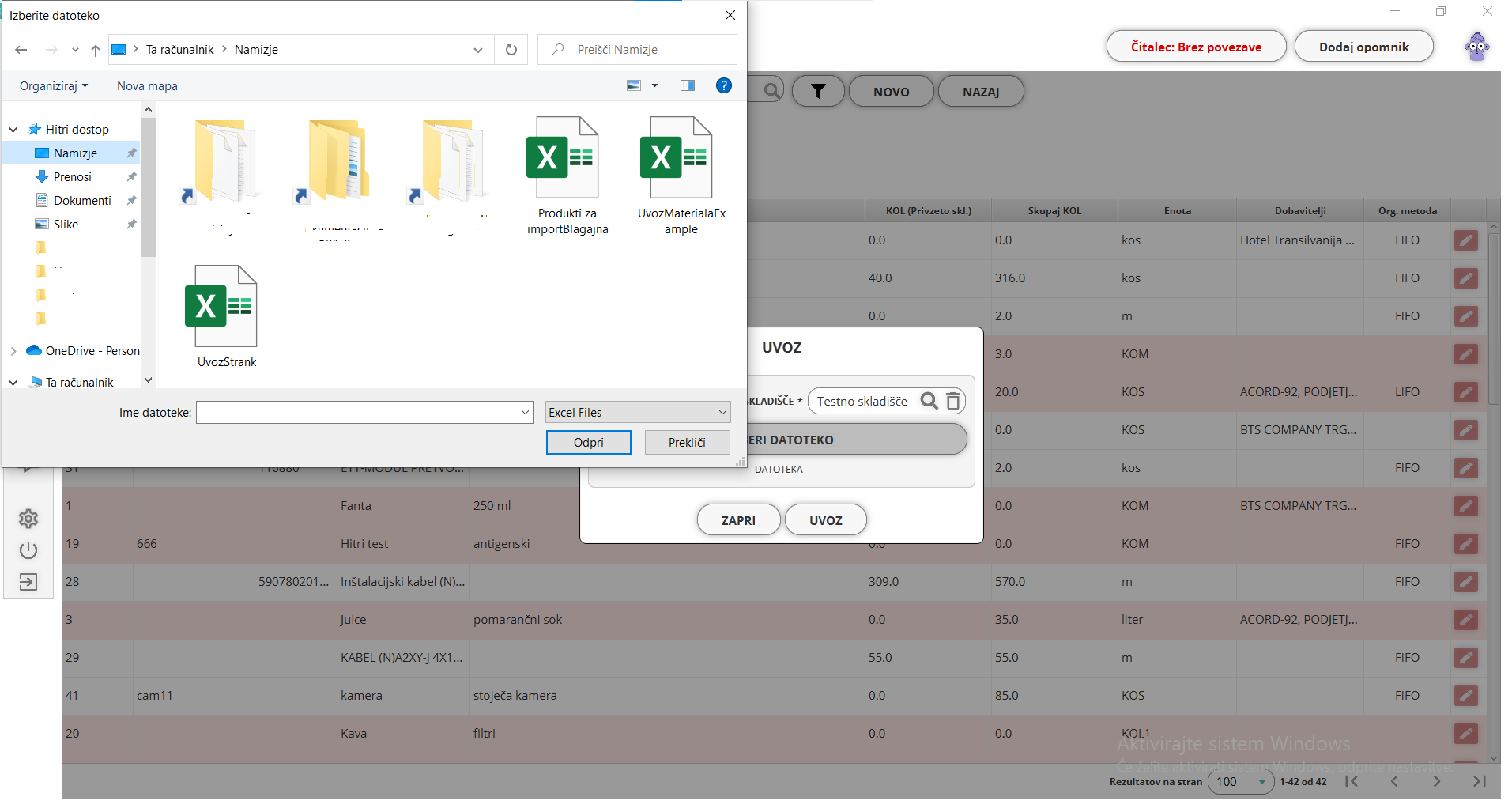
Task: Select the Produkti za importBlagajna Excel file
Action: pos(567,176)
